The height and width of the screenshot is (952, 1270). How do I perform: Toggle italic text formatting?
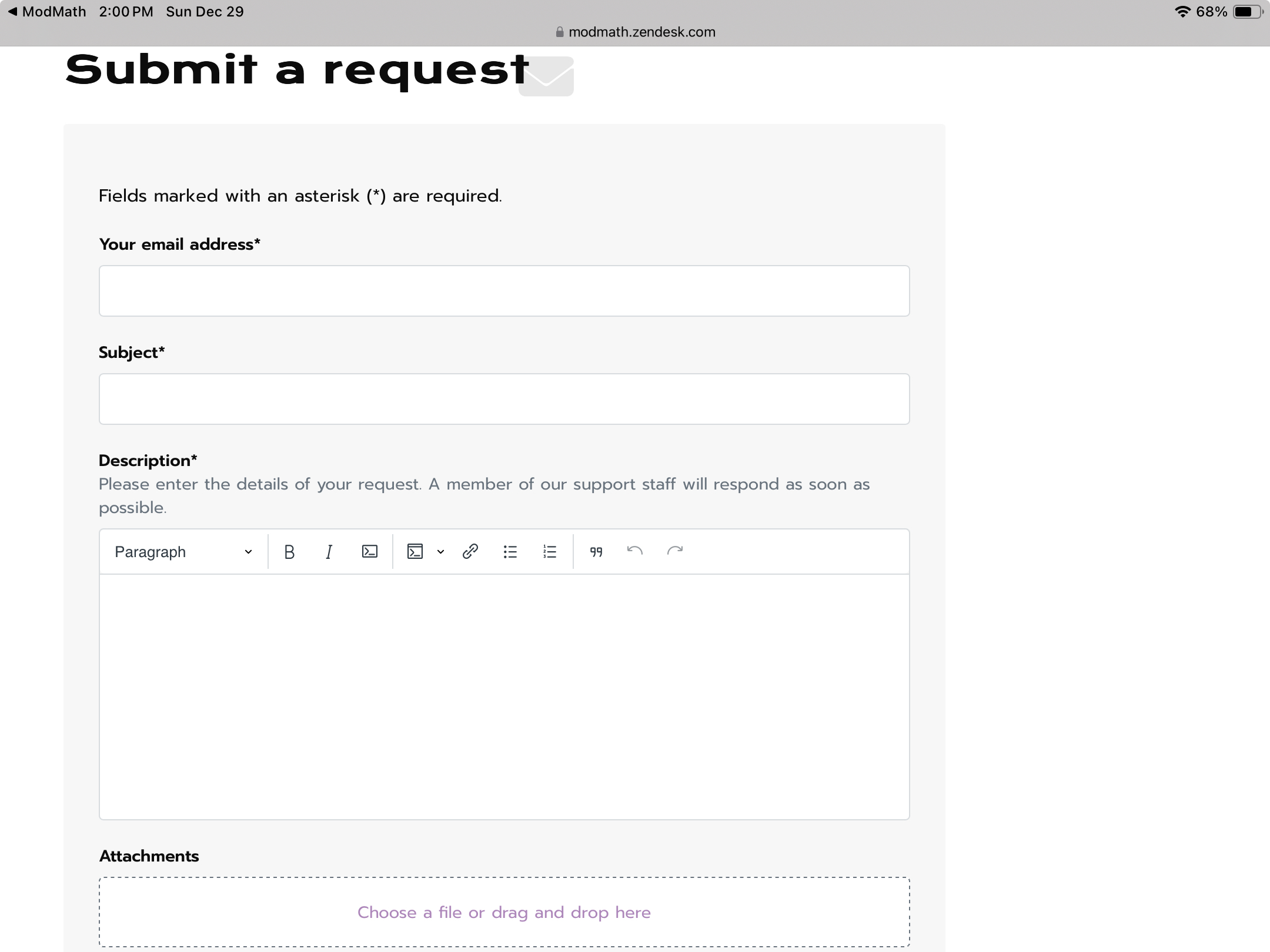coord(329,552)
